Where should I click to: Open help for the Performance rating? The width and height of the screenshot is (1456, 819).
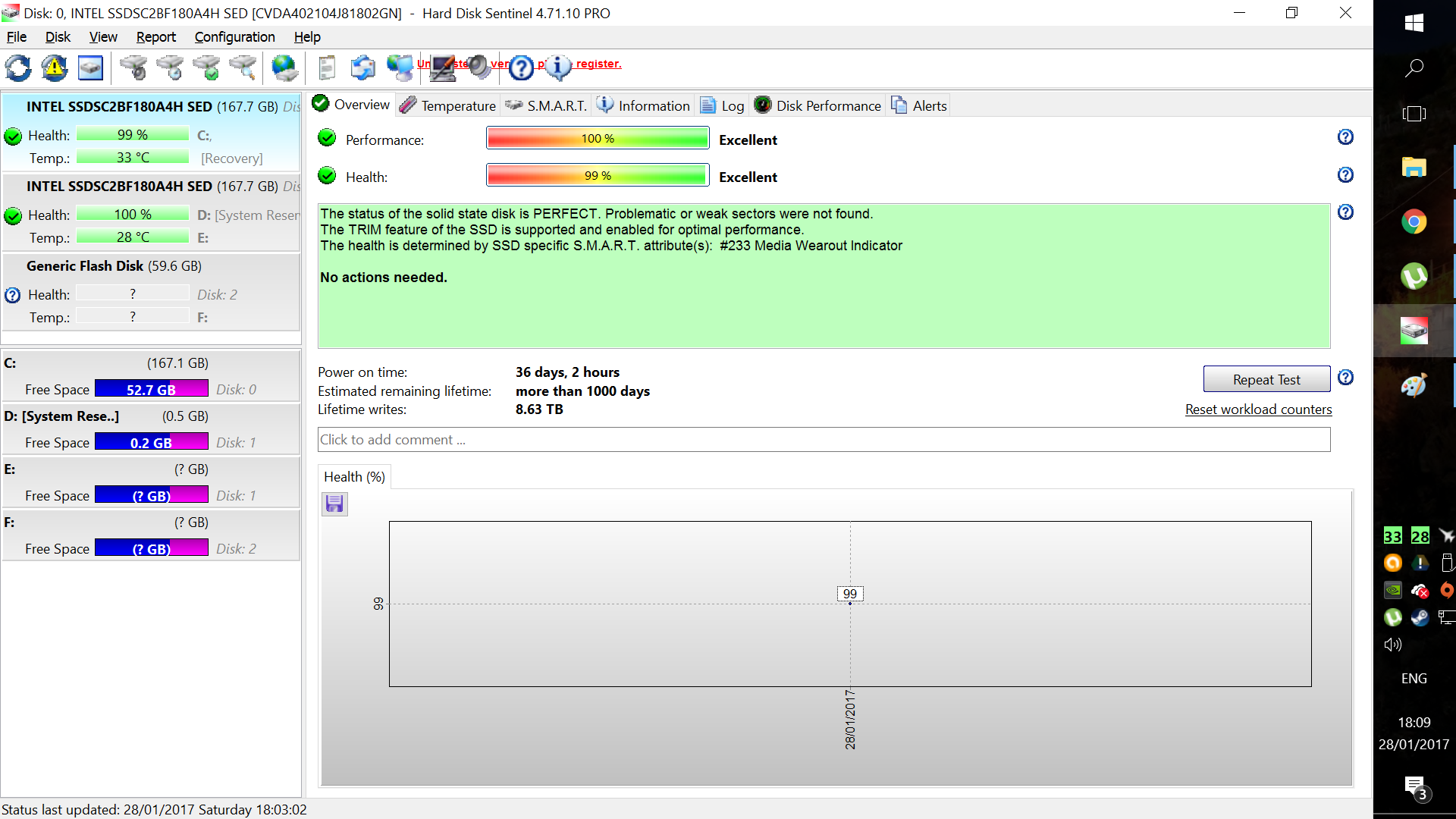click(1345, 137)
